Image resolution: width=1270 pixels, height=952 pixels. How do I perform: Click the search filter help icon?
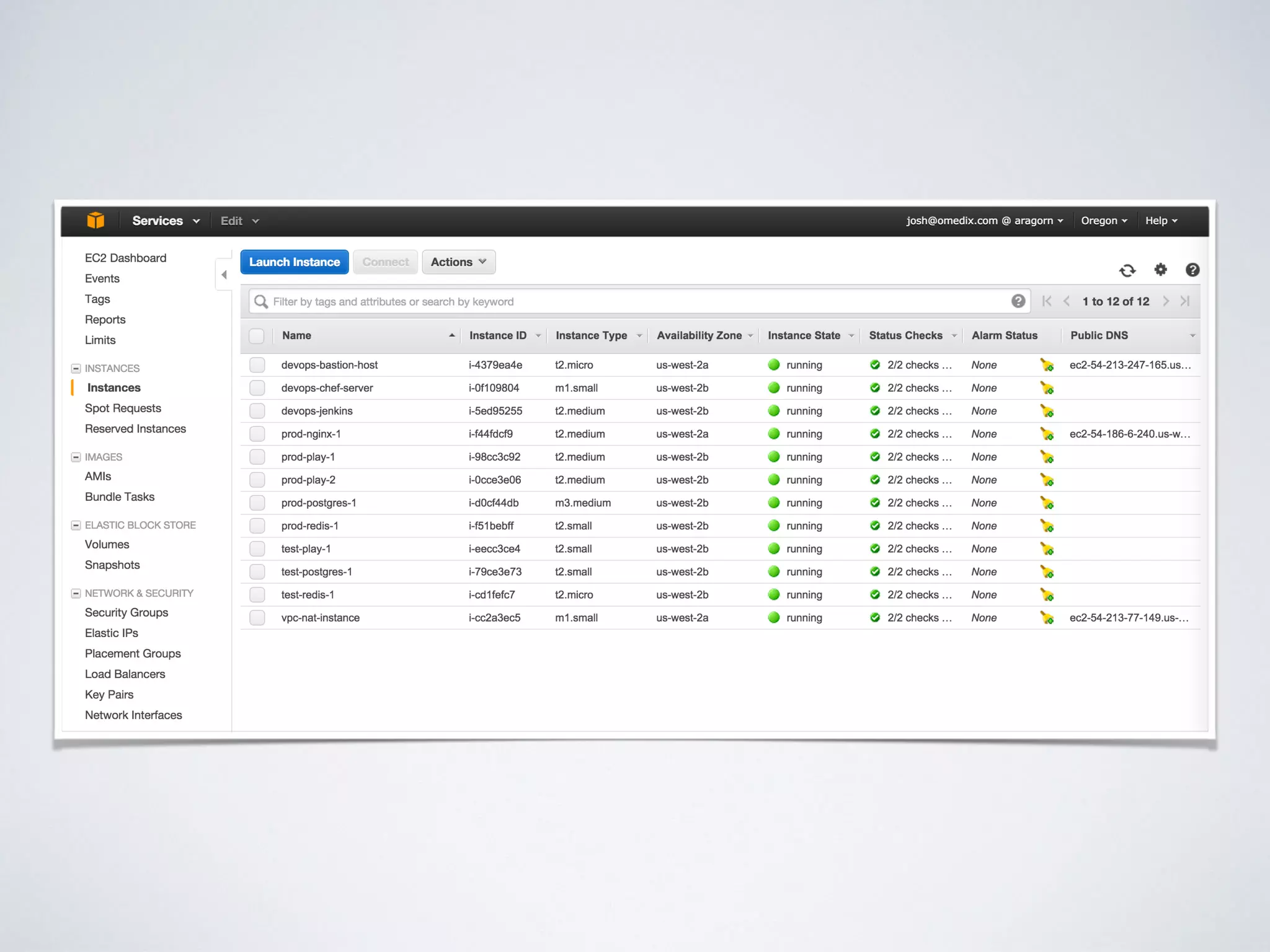1018,301
